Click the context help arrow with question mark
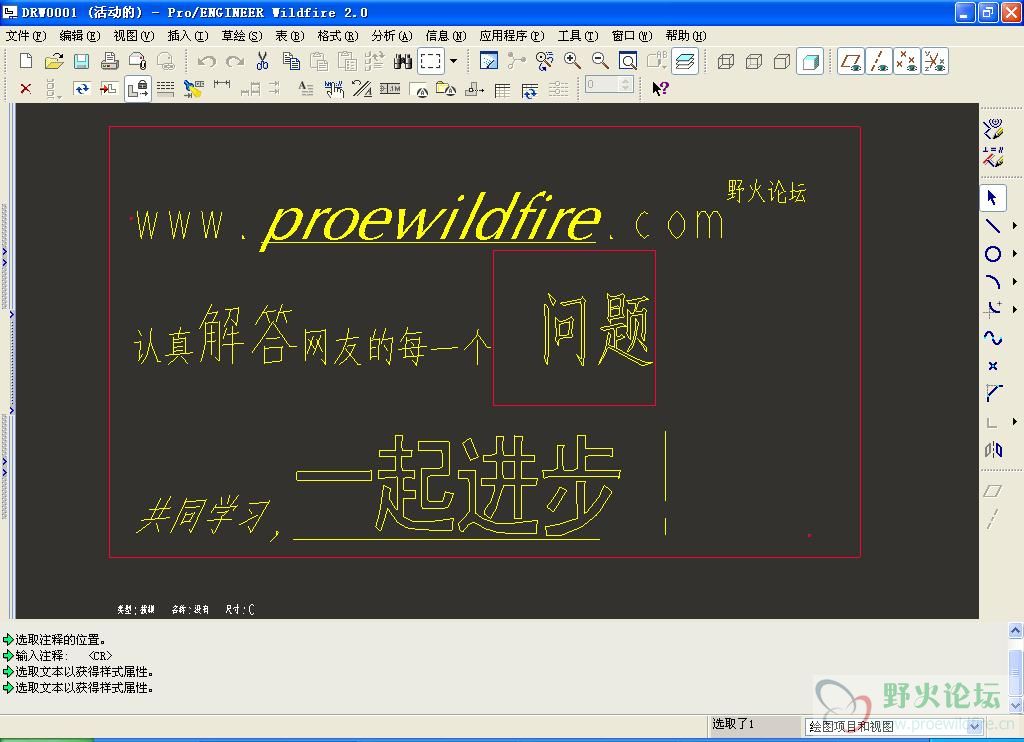Image resolution: width=1024 pixels, height=742 pixels. 660,88
